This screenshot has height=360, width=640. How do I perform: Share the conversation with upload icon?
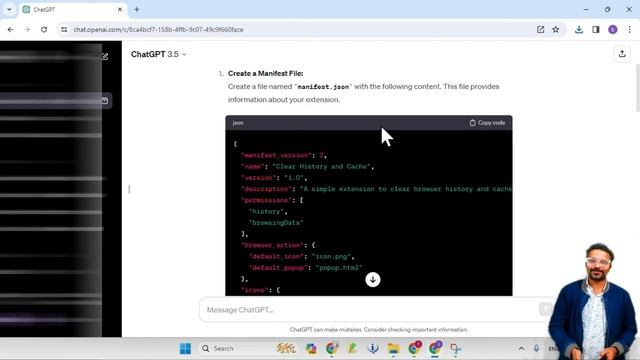(x=622, y=54)
